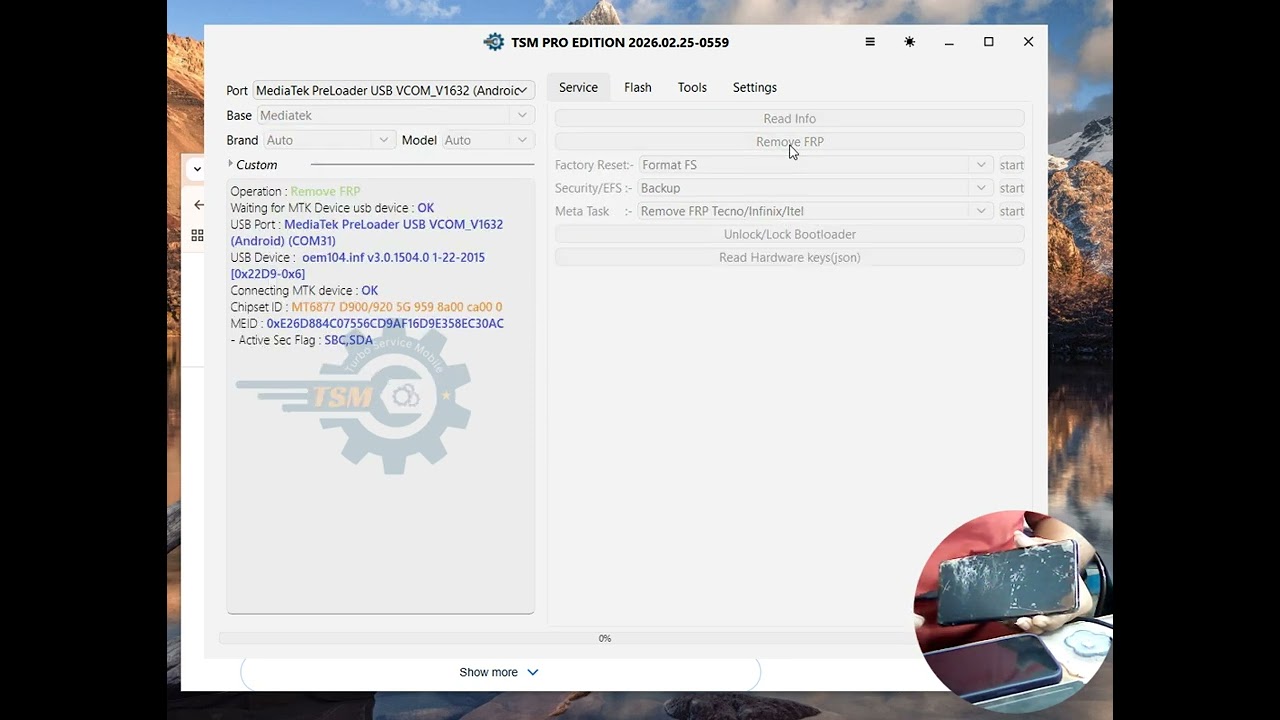Expand the Custom section
1280x720 pixels.
click(x=253, y=165)
